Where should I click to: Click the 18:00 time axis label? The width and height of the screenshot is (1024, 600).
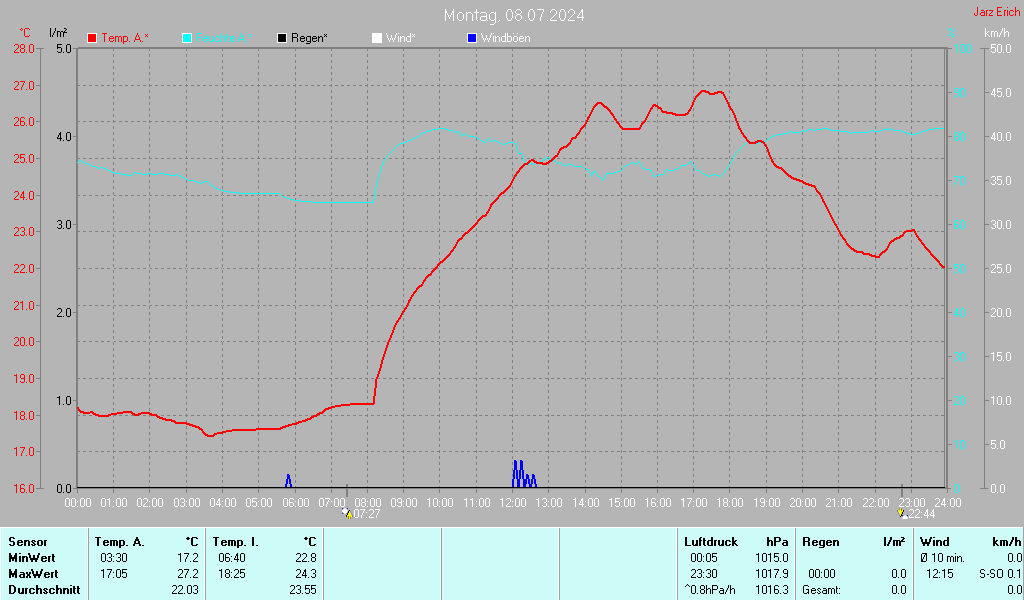tap(729, 501)
